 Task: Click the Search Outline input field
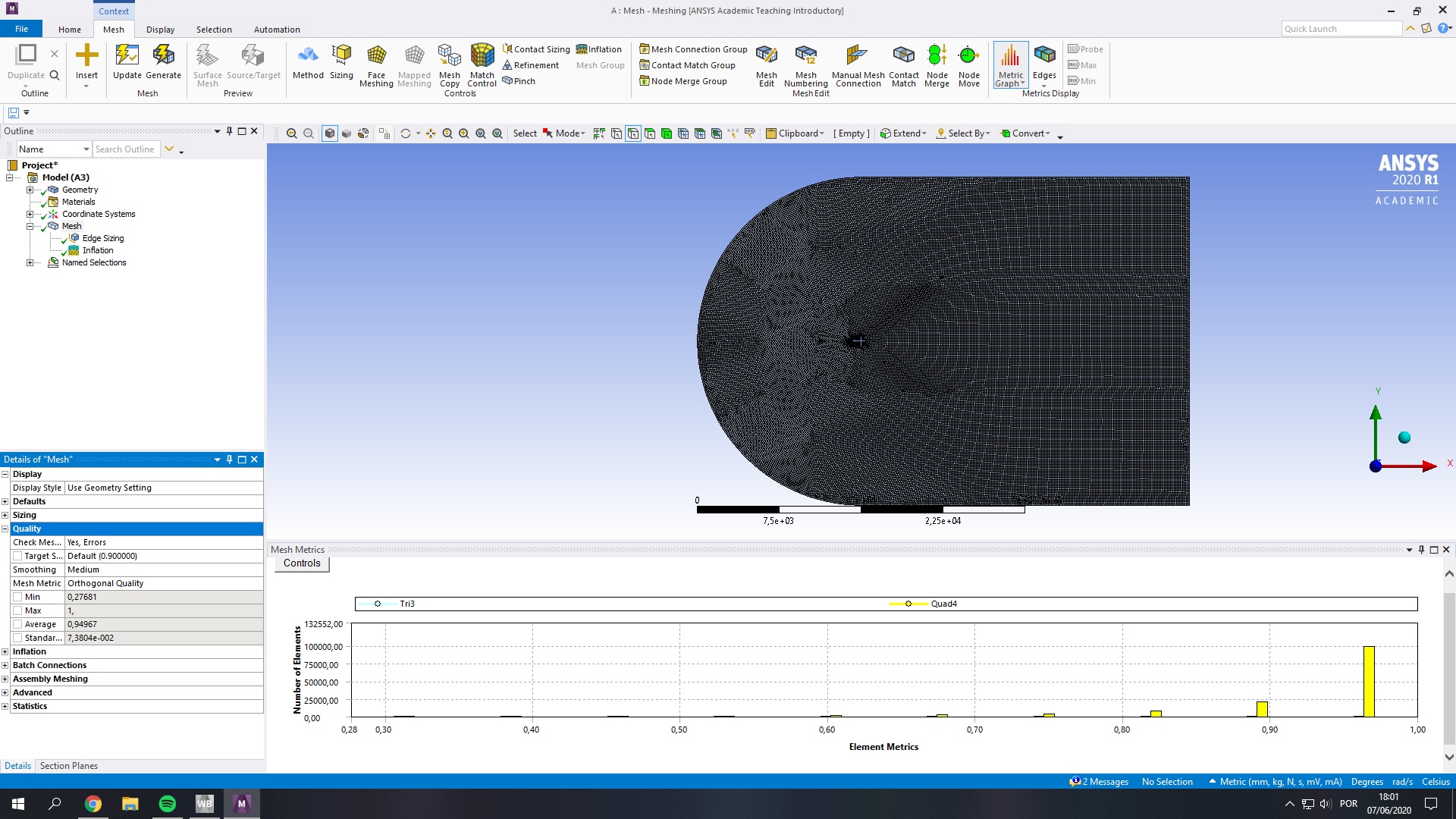click(125, 149)
